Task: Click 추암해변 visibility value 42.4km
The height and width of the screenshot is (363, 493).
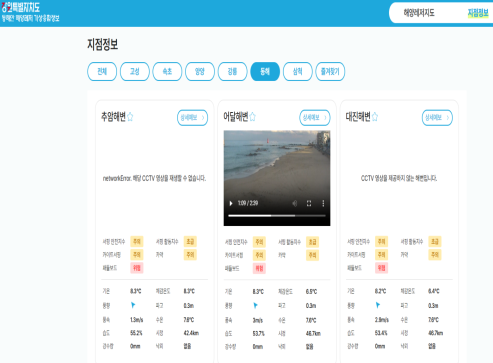Action: [191, 333]
